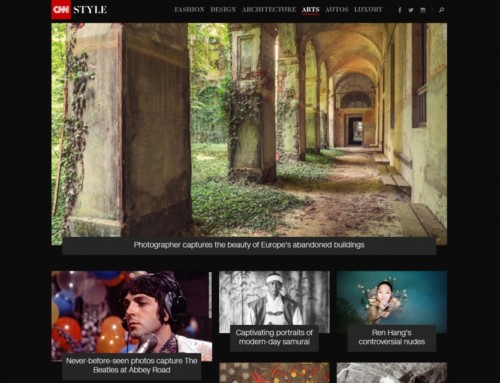Open the Twitter social icon
Viewport: 500px width, 383px height.
pyautogui.click(x=411, y=10)
